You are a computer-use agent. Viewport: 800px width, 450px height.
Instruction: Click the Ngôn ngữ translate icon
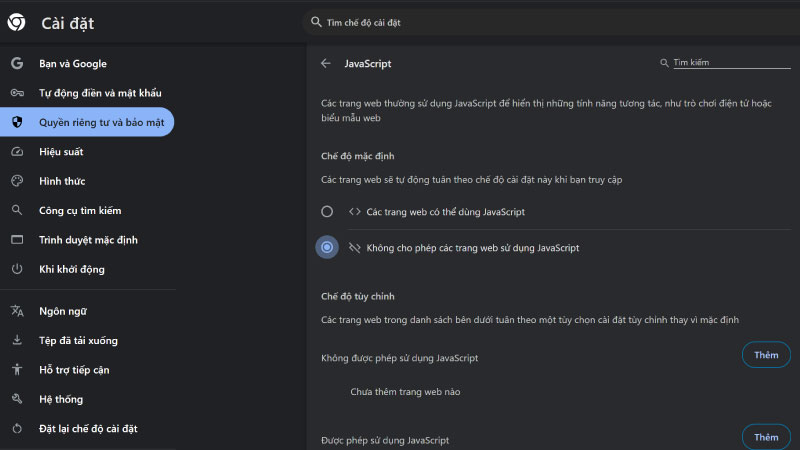(17, 311)
